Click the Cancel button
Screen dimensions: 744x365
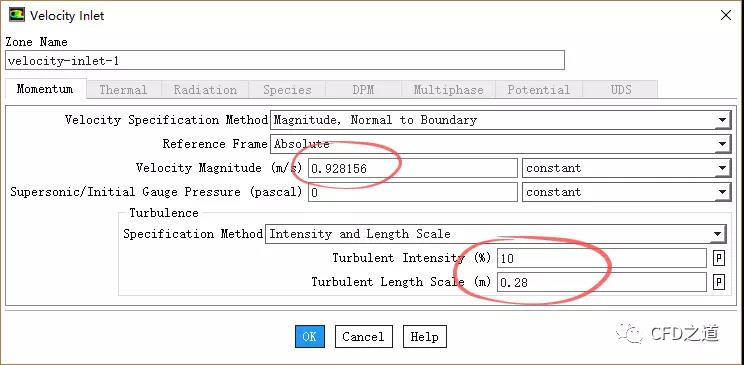363,337
